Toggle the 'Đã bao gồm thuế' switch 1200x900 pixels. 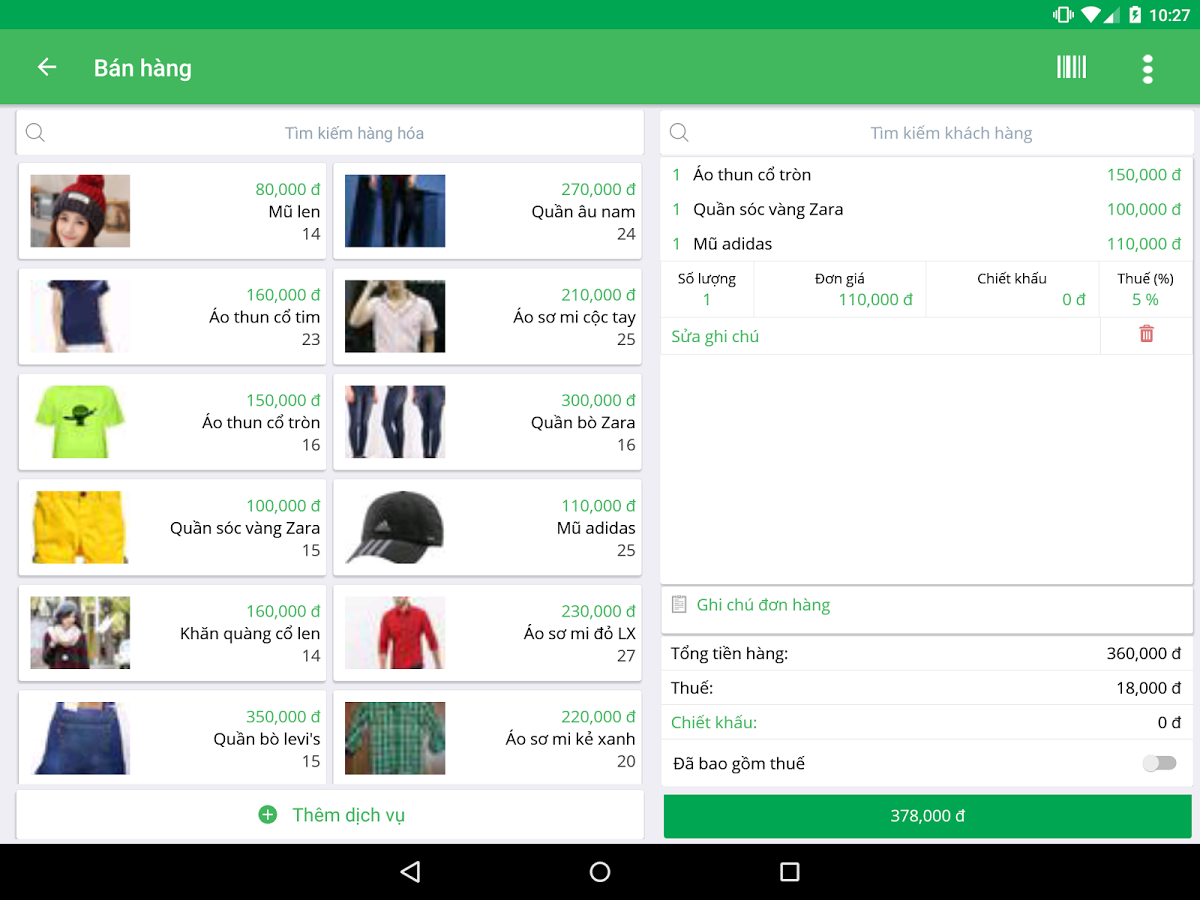(x=1159, y=763)
